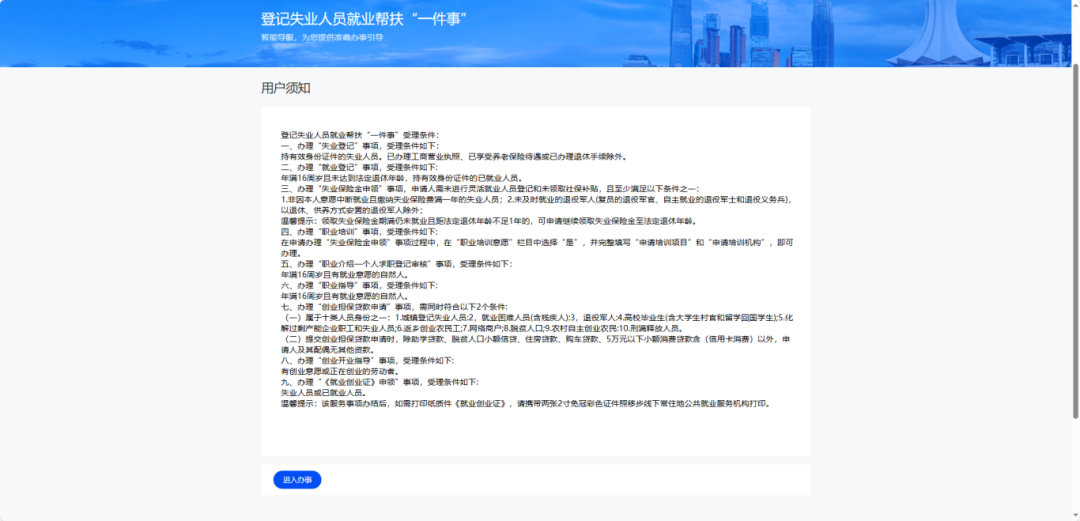
Task: Click the subtitle 智能导服，为您提供准确办事引导
Action: [322, 37]
